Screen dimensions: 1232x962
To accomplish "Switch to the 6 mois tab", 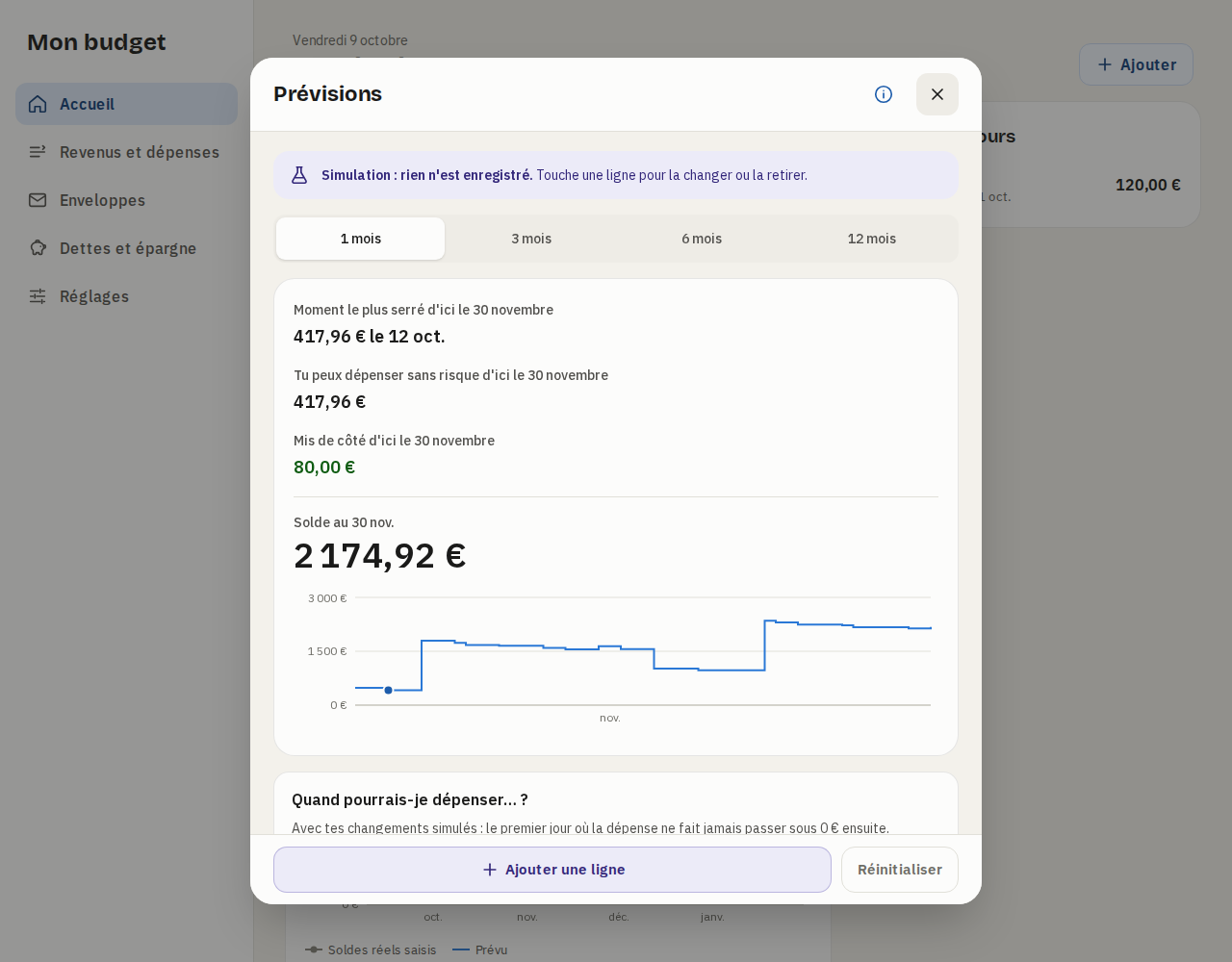I will 702,239.
